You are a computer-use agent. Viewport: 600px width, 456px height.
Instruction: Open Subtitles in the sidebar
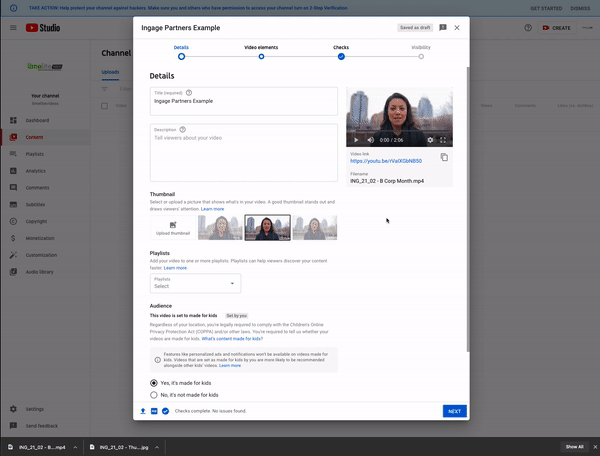coord(45,204)
